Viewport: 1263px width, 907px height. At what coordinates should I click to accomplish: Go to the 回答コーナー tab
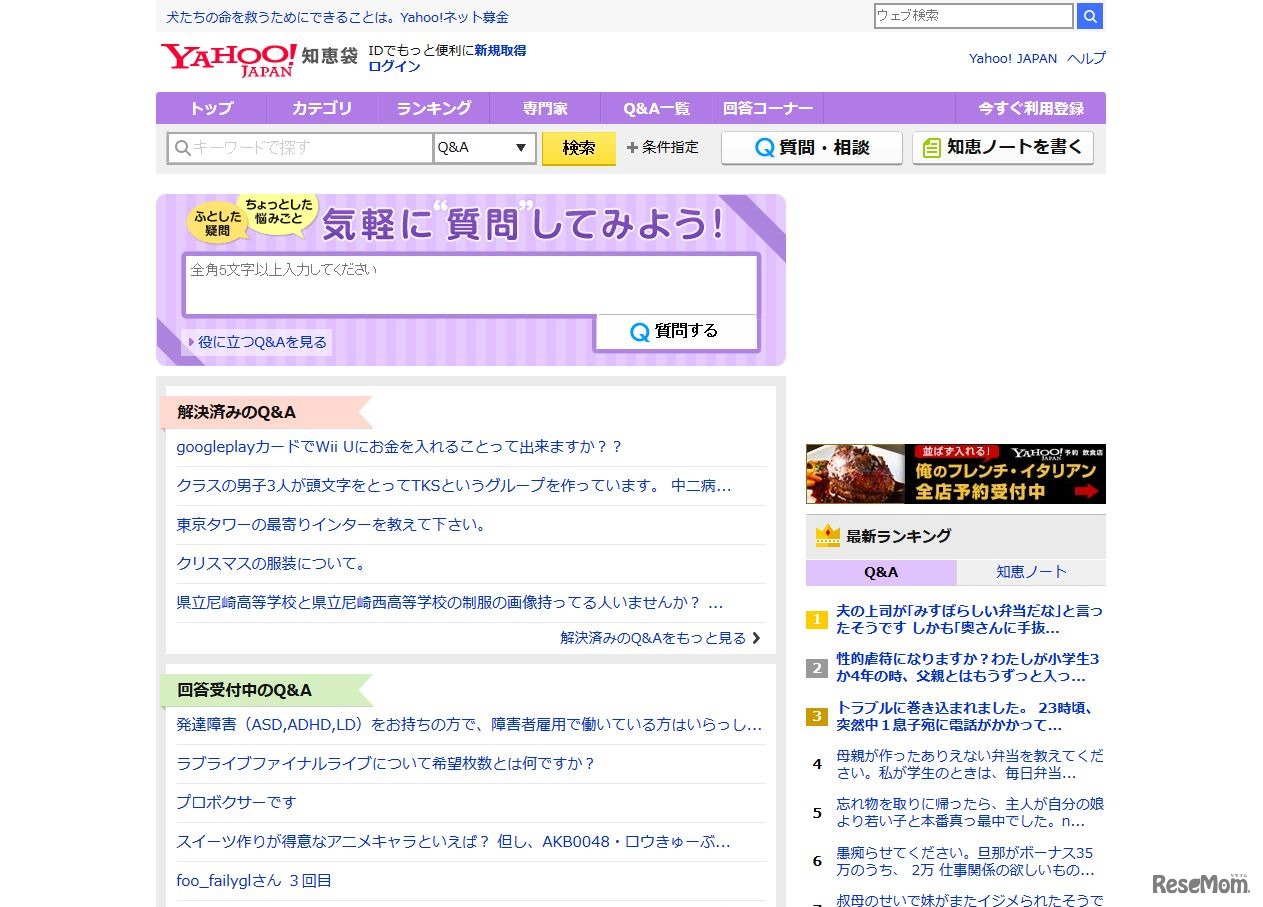pyautogui.click(x=767, y=107)
